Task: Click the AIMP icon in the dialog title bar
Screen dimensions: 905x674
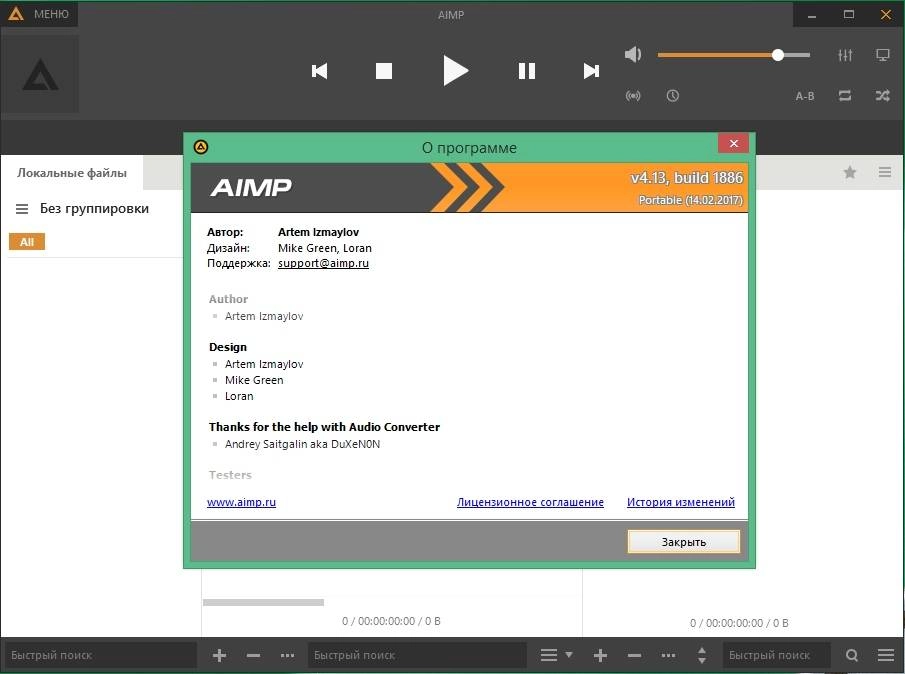Action: point(201,147)
